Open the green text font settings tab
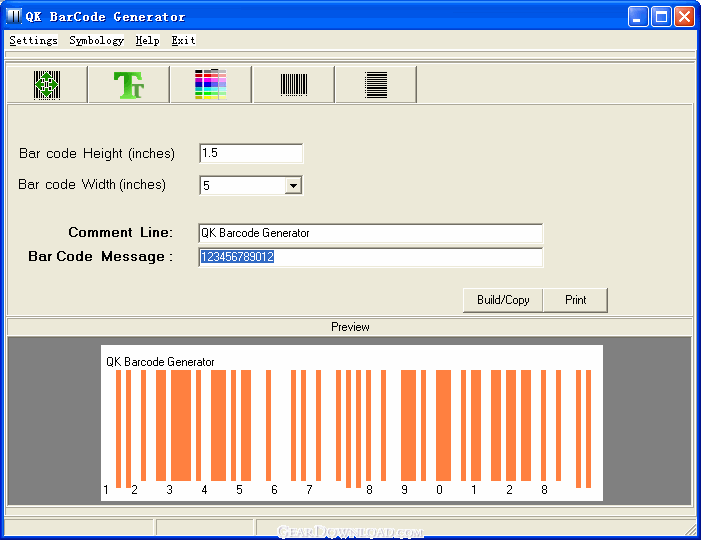Screen dimensions: 701x540 click(x=129, y=84)
